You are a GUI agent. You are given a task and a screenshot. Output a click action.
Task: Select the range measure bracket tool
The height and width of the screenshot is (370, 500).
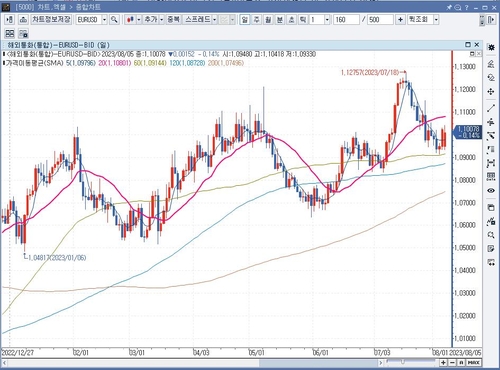[491, 163]
